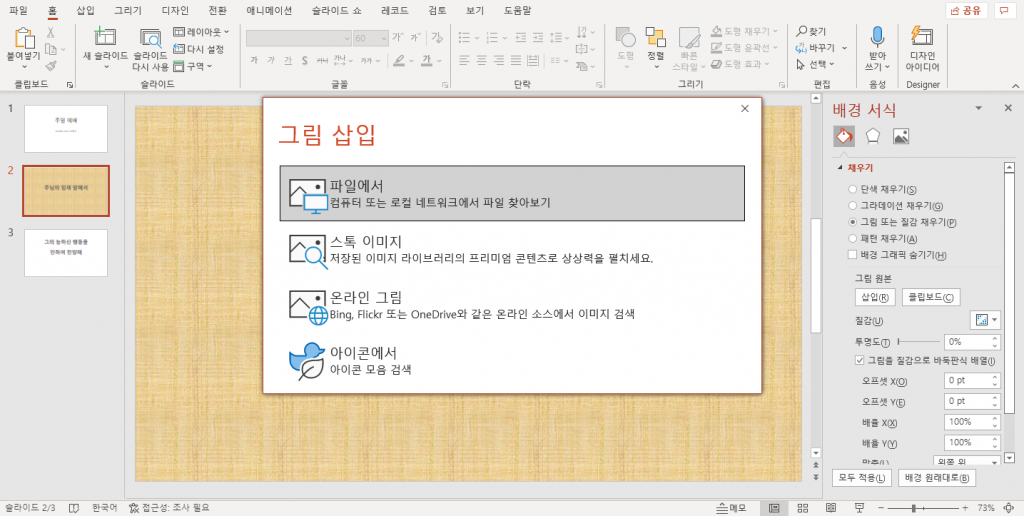Screen dimensions: 1024x516
Task: Start Slide Show from status bar
Action: click(859, 508)
